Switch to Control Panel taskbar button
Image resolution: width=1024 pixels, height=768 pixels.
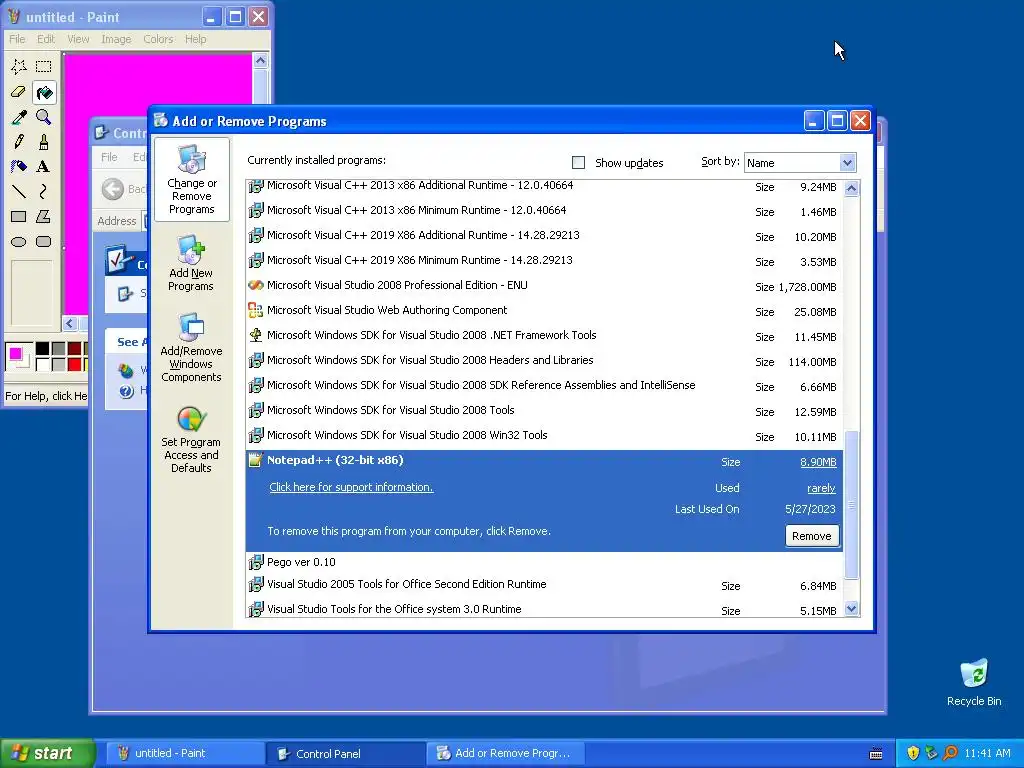pyautogui.click(x=346, y=754)
